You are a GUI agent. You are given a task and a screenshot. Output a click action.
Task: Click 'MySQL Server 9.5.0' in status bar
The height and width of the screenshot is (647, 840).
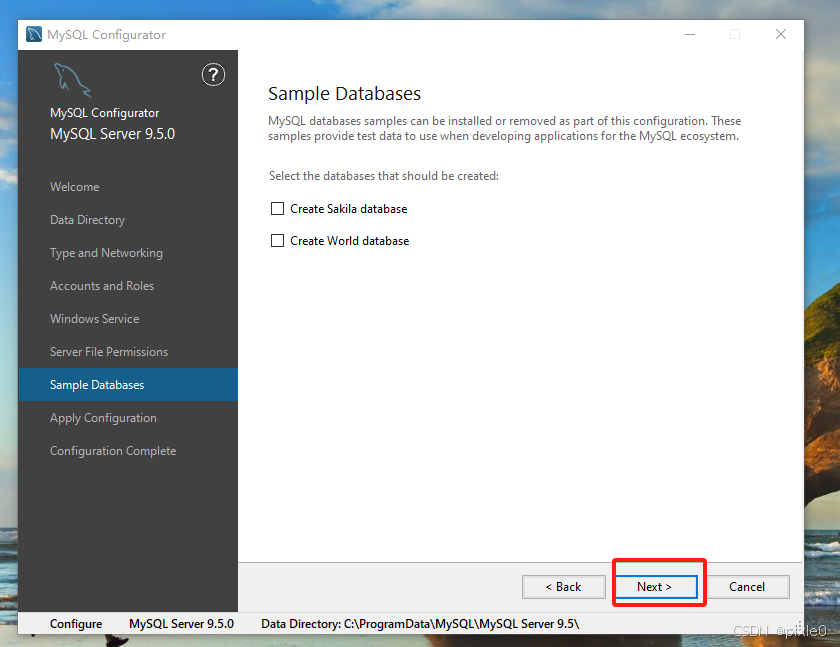point(182,624)
